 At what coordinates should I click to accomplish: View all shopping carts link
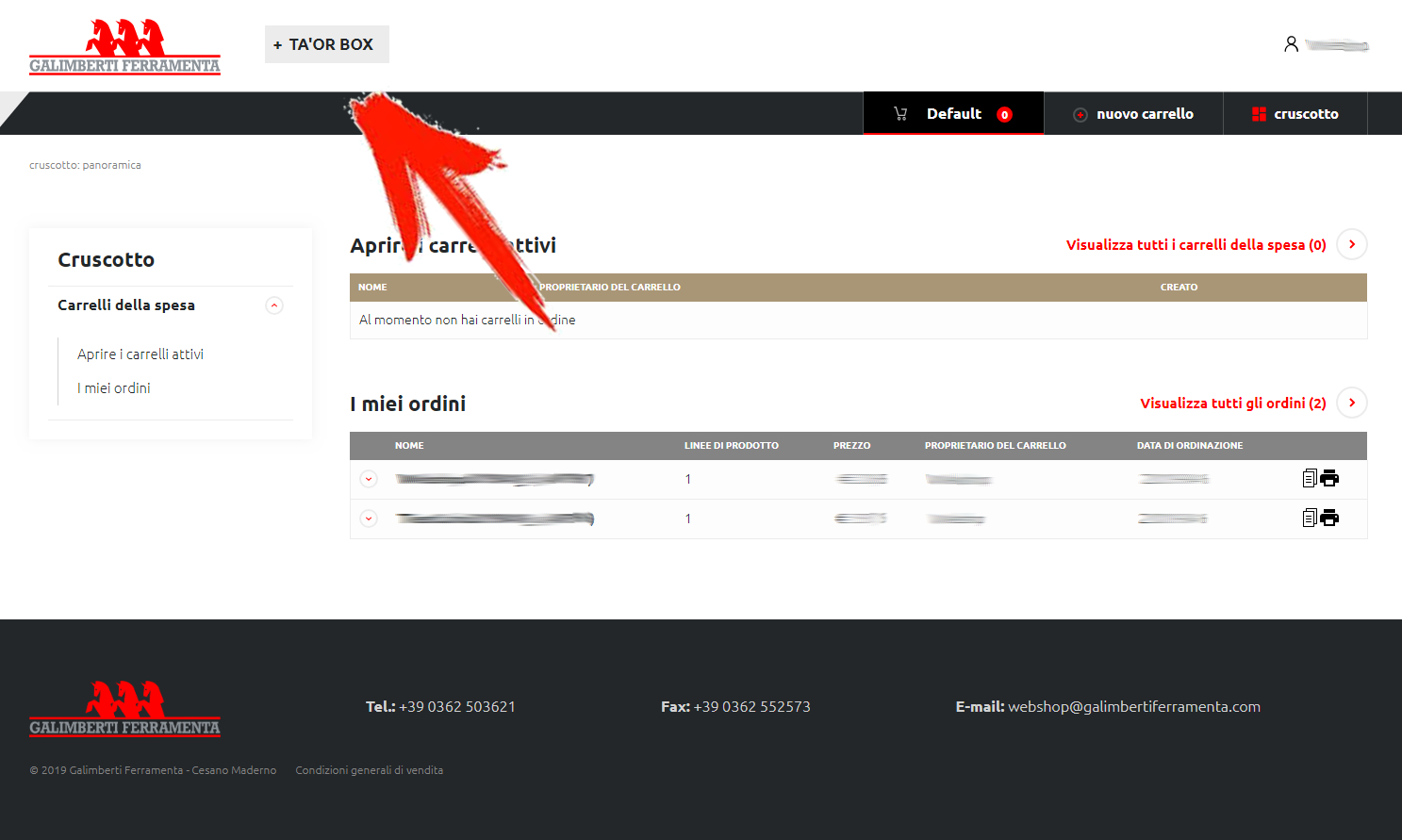(1196, 245)
